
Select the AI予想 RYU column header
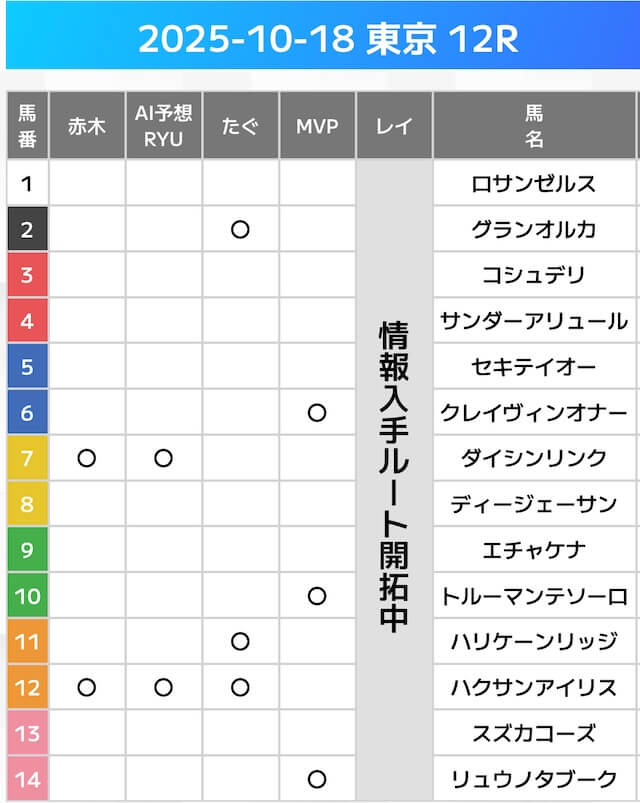[x=163, y=126]
